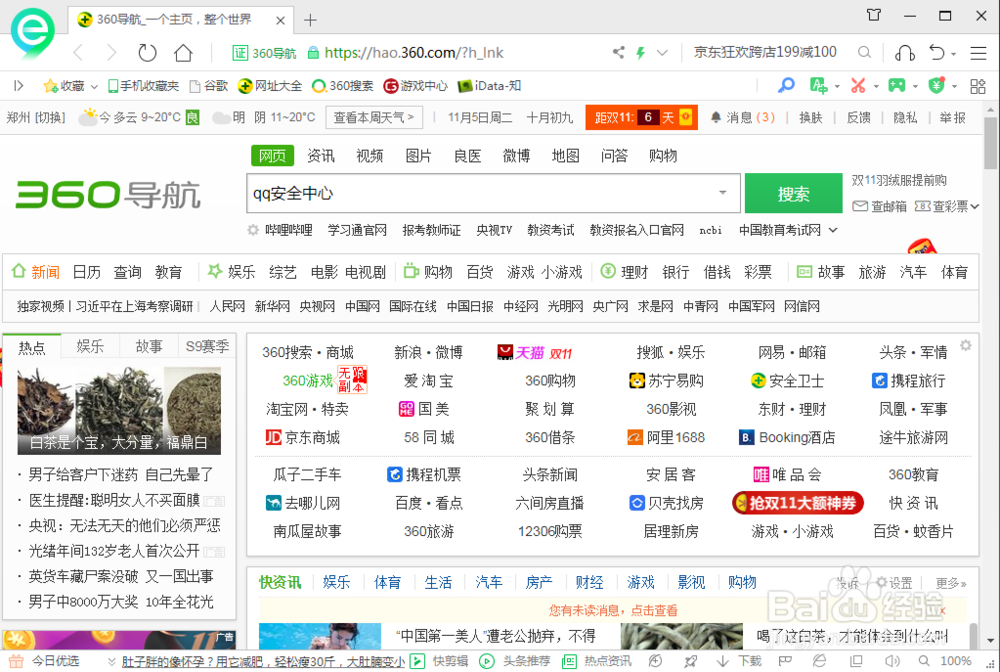Click the blue key login manager icon
Viewport: 1000px width, 672px height.
tap(786, 85)
